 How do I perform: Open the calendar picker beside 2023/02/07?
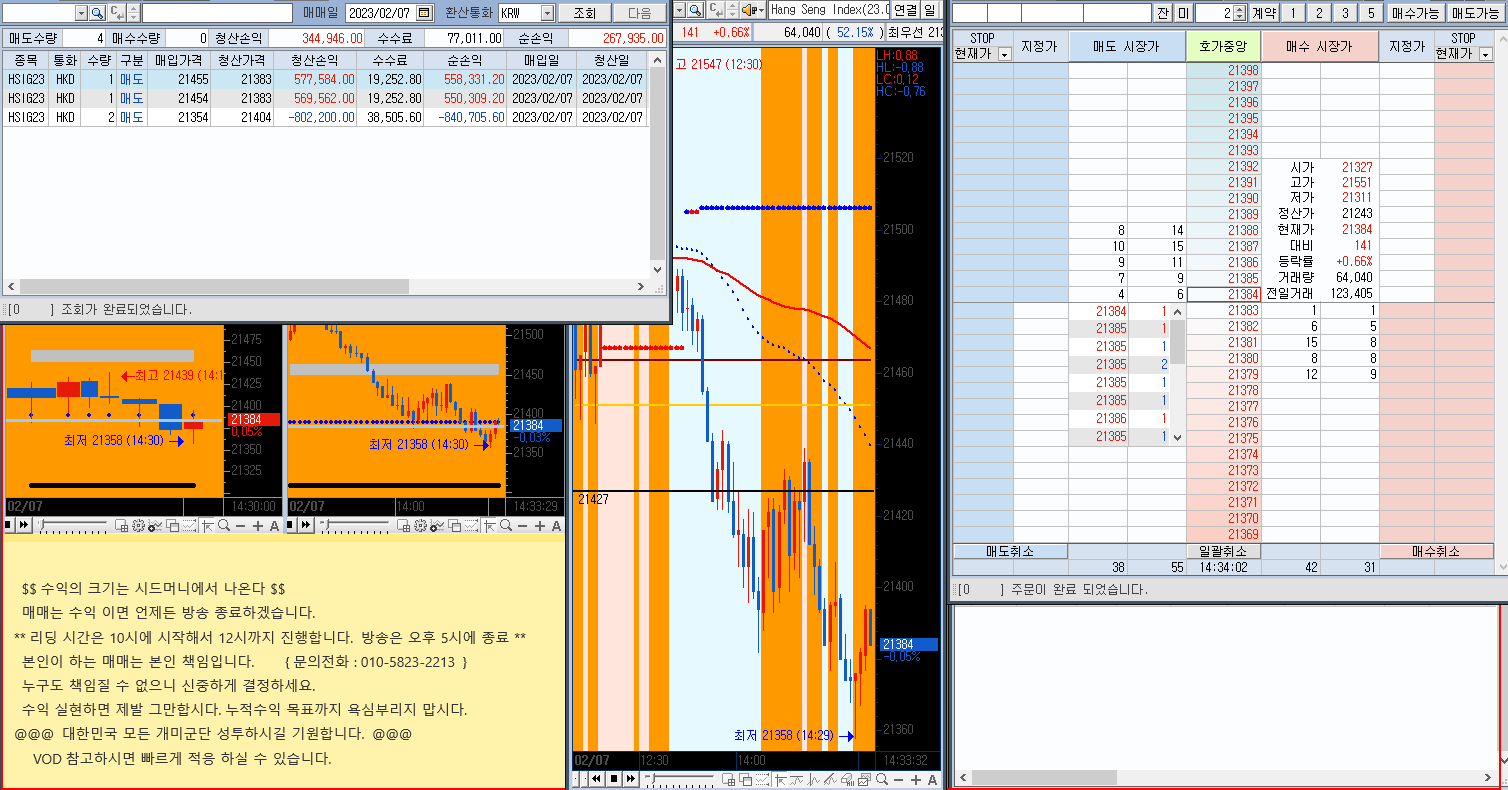click(424, 13)
